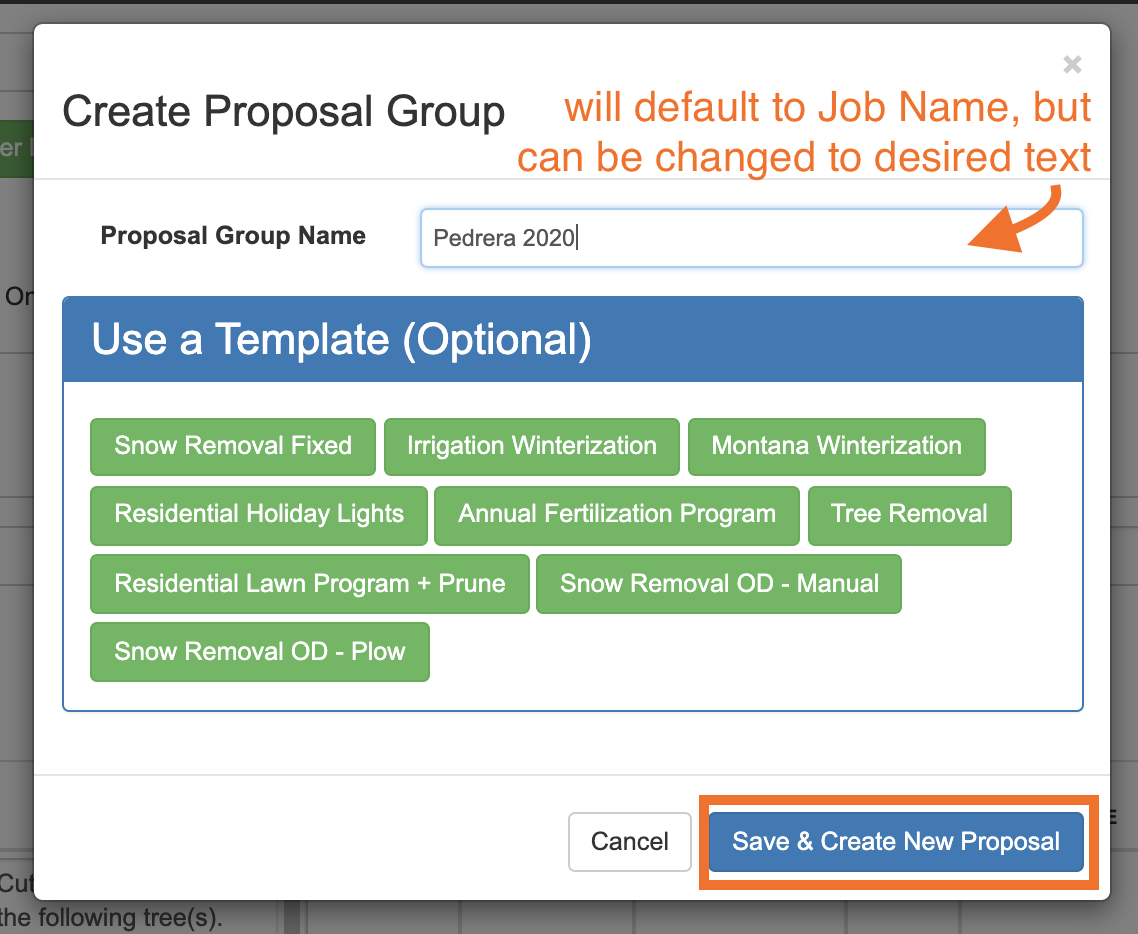Screen dimensions: 1138x934
Task: Click the 'Pedrera 2020' text in the field
Action: pyautogui.click(x=504, y=238)
